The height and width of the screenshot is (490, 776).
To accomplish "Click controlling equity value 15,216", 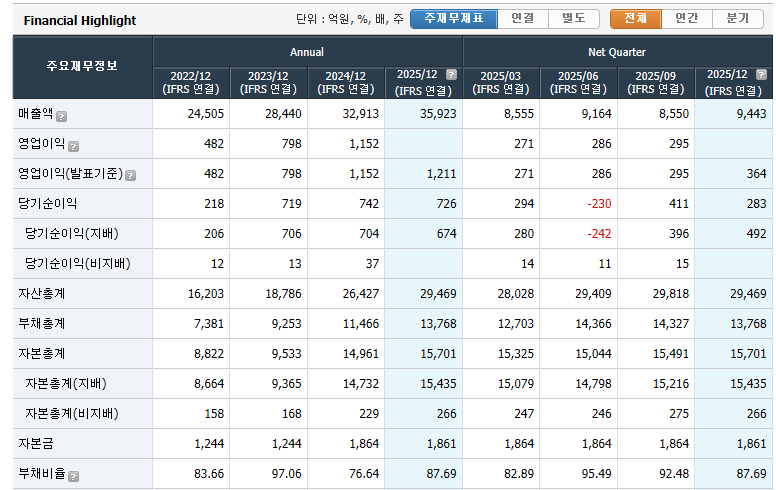I will pyautogui.click(x=671, y=384).
